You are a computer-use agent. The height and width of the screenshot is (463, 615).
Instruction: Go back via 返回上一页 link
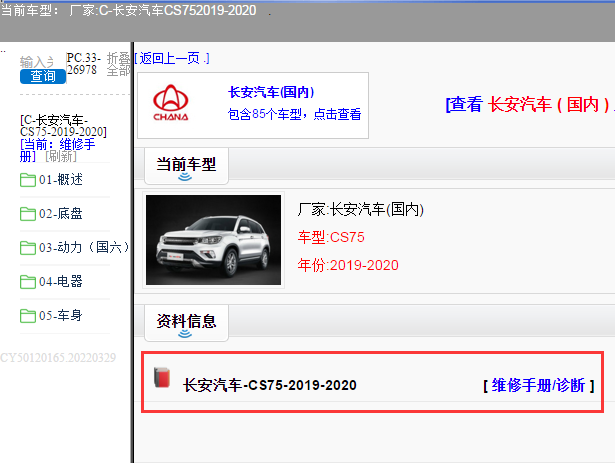coord(172,58)
